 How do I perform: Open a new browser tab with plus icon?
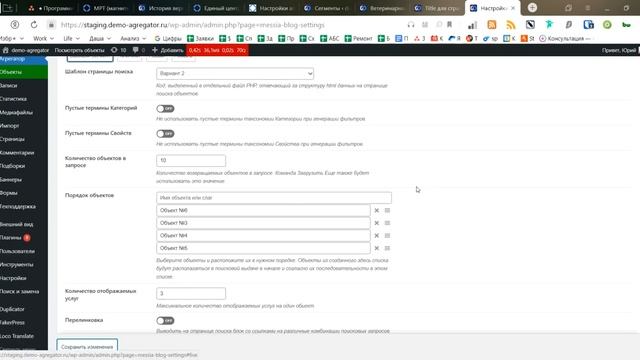[532, 8]
